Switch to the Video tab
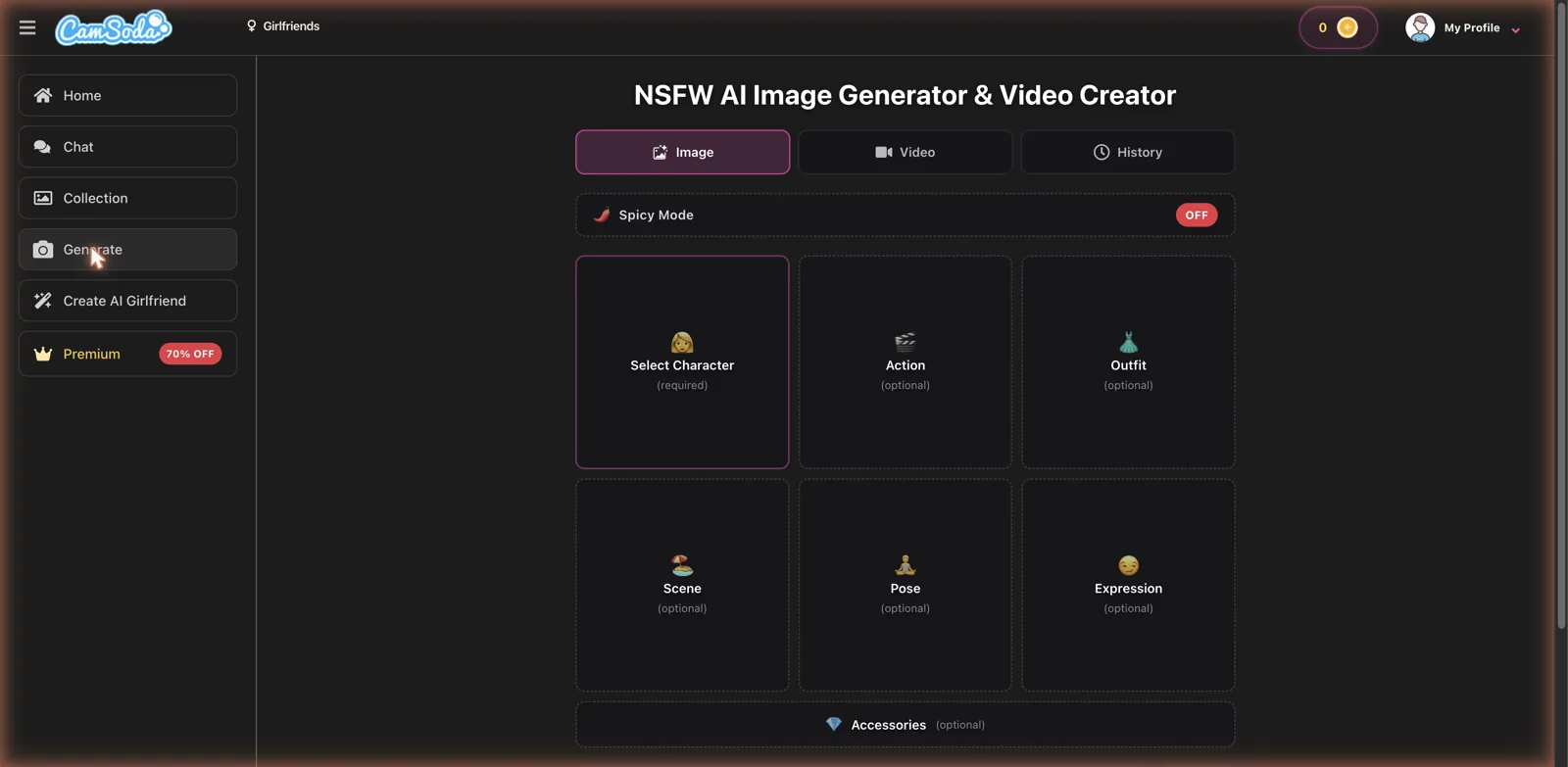This screenshot has width=1568, height=767. pyautogui.click(x=905, y=152)
